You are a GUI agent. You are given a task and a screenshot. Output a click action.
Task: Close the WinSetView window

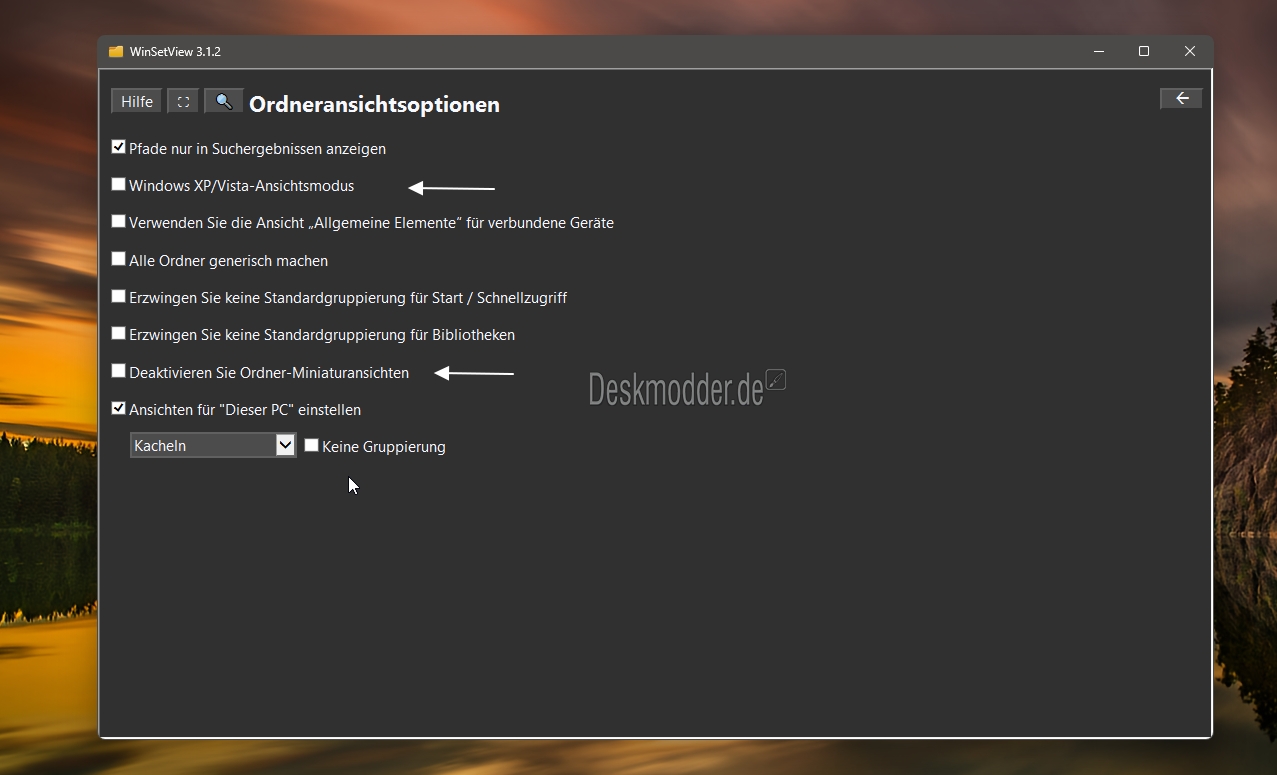click(1190, 52)
